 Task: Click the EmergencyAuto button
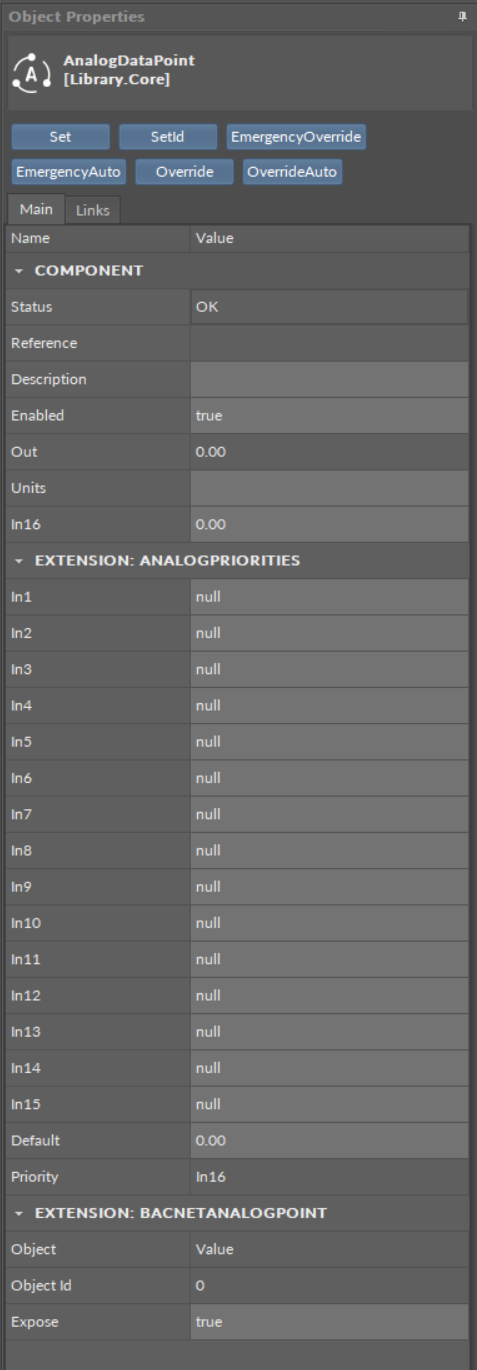coord(69,172)
